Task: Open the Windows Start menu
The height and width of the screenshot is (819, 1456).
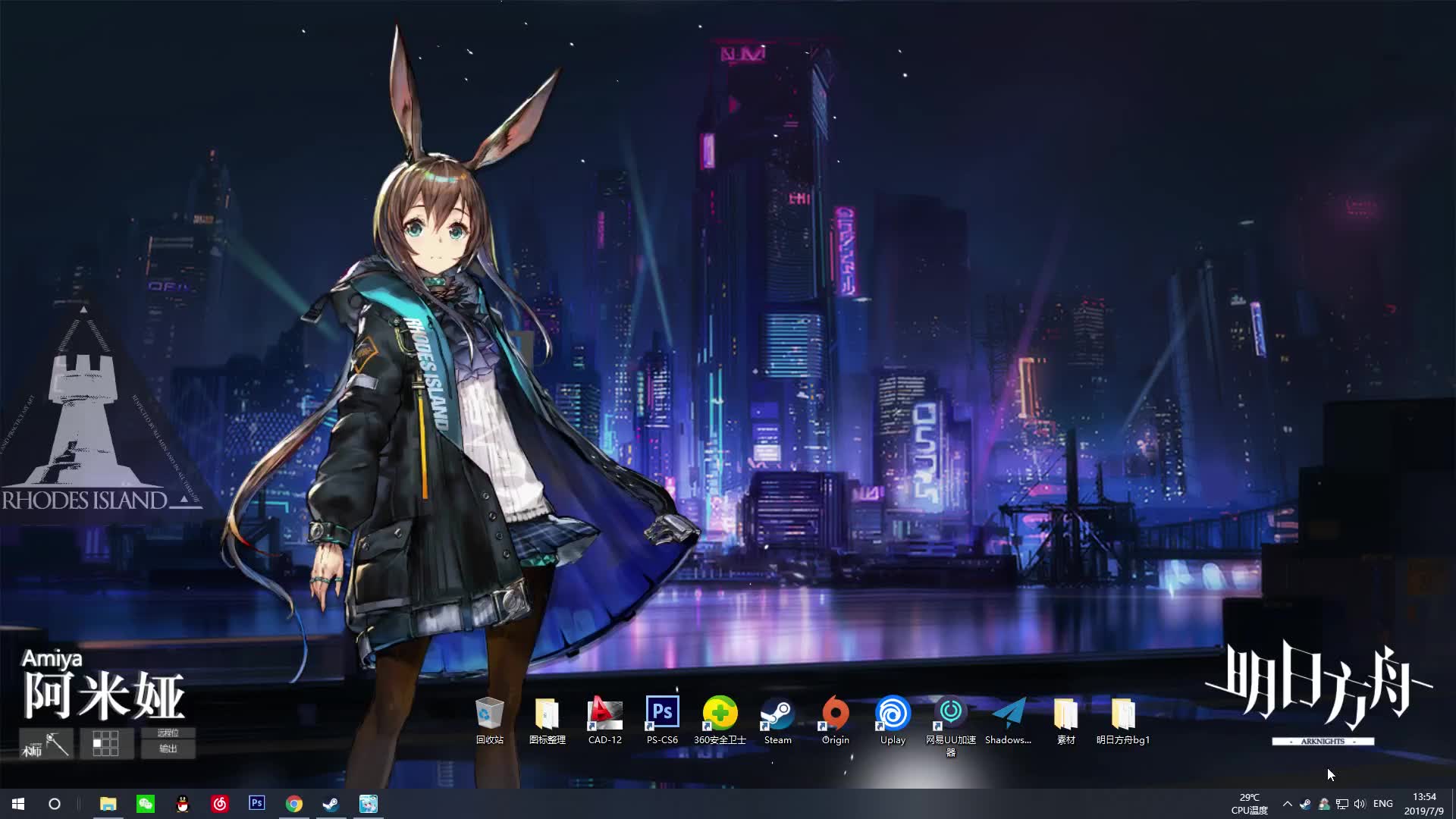Action: (x=18, y=804)
